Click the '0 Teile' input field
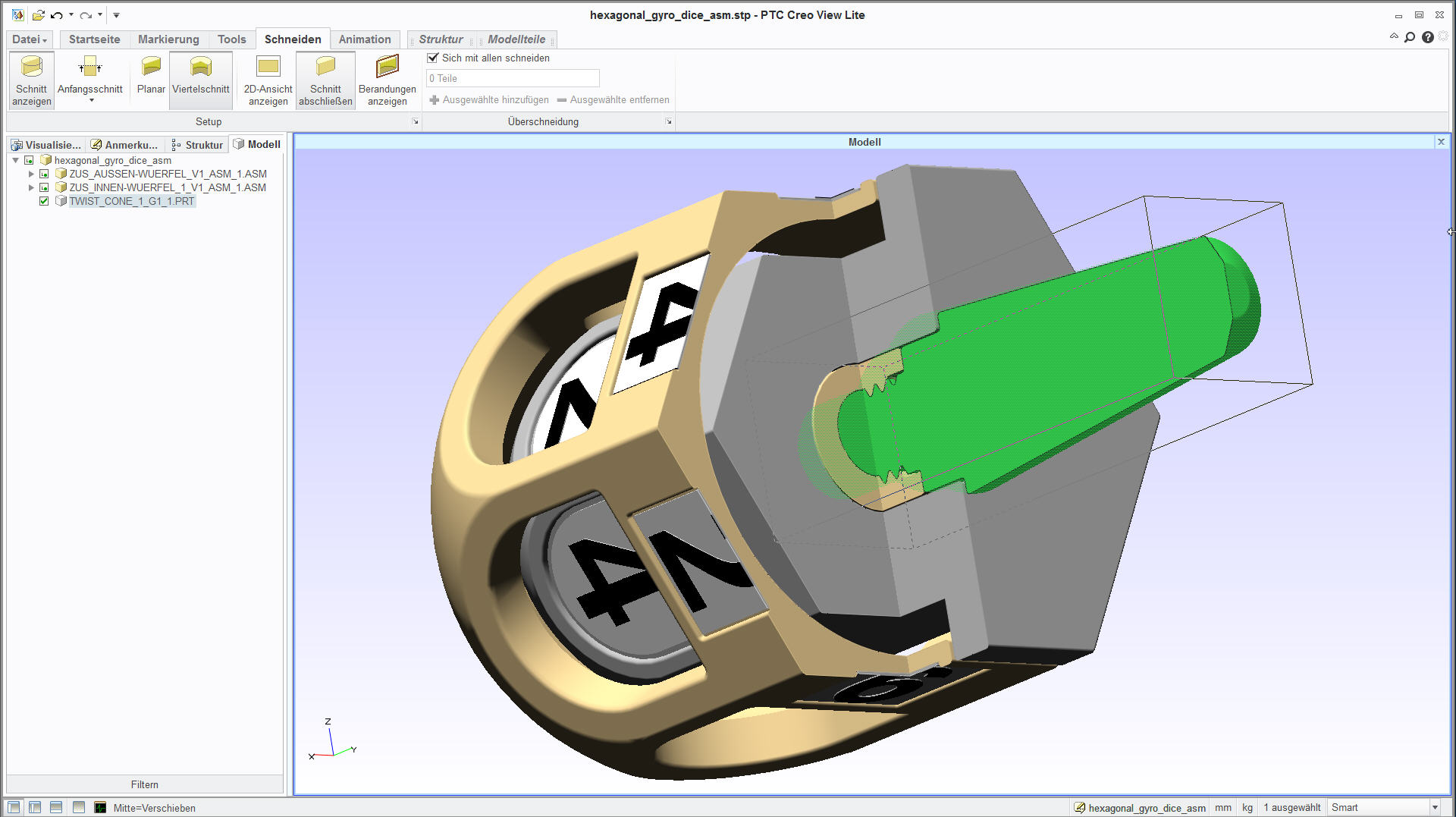This screenshot has width=1456, height=817. (513, 78)
